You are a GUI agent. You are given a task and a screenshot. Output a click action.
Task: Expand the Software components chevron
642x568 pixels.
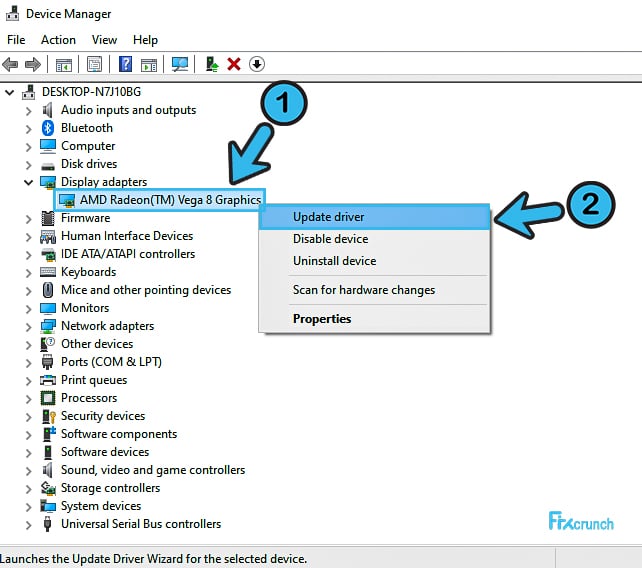click(28, 435)
